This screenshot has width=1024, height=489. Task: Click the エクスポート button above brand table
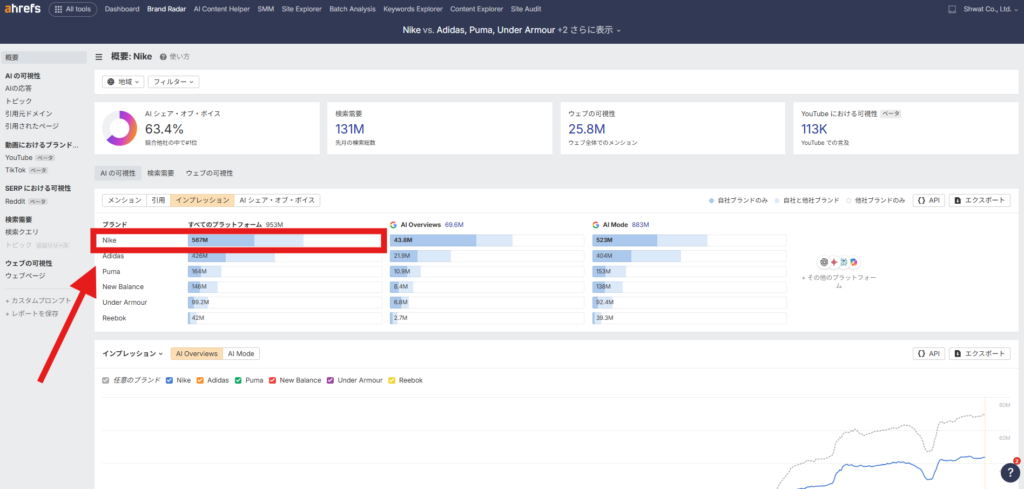pyautogui.click(x=980, y=200)
